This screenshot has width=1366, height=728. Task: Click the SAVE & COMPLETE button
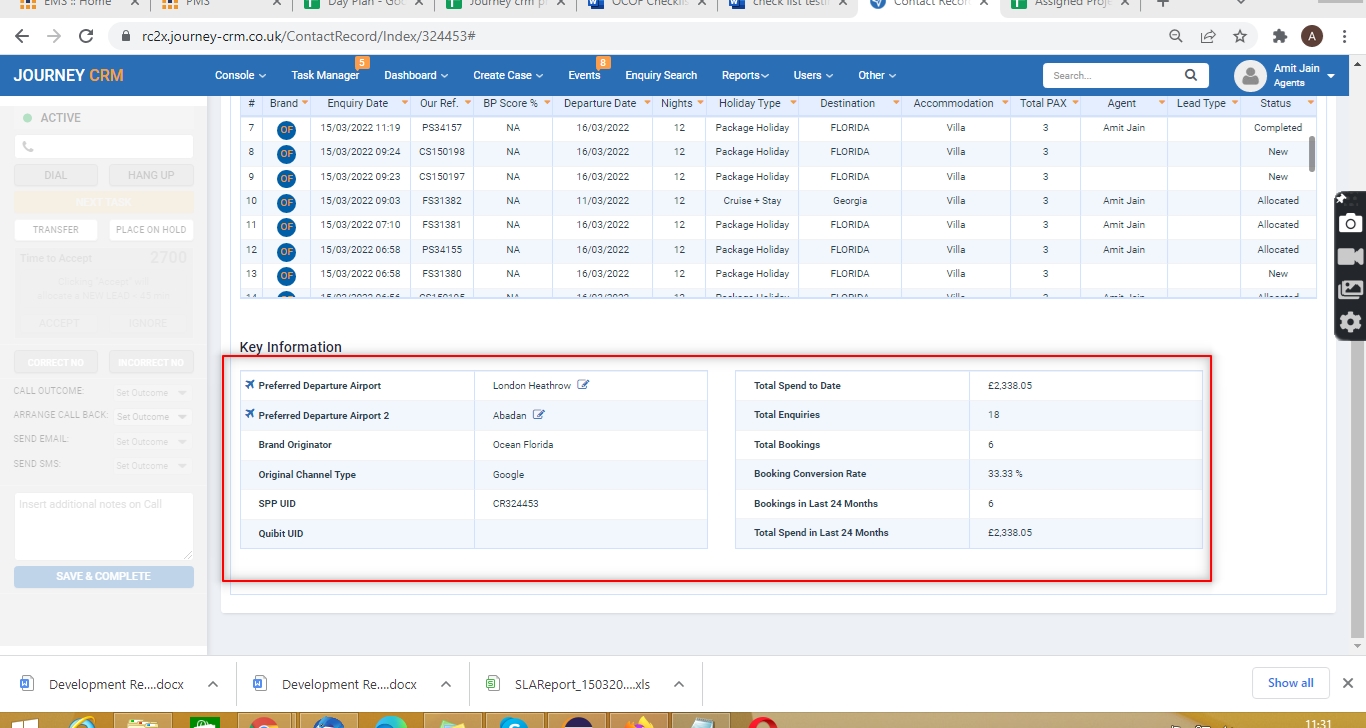104,576
